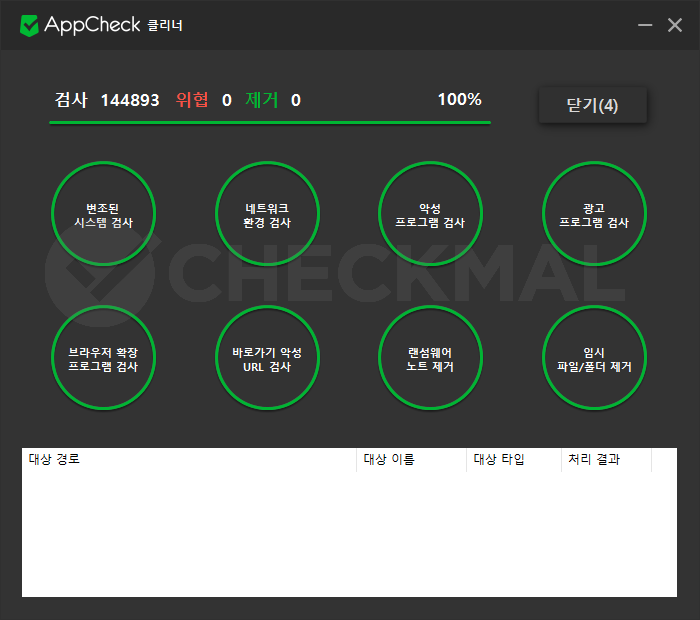
Task: Click the 처리 결과 column header
Action: [605, 460]
